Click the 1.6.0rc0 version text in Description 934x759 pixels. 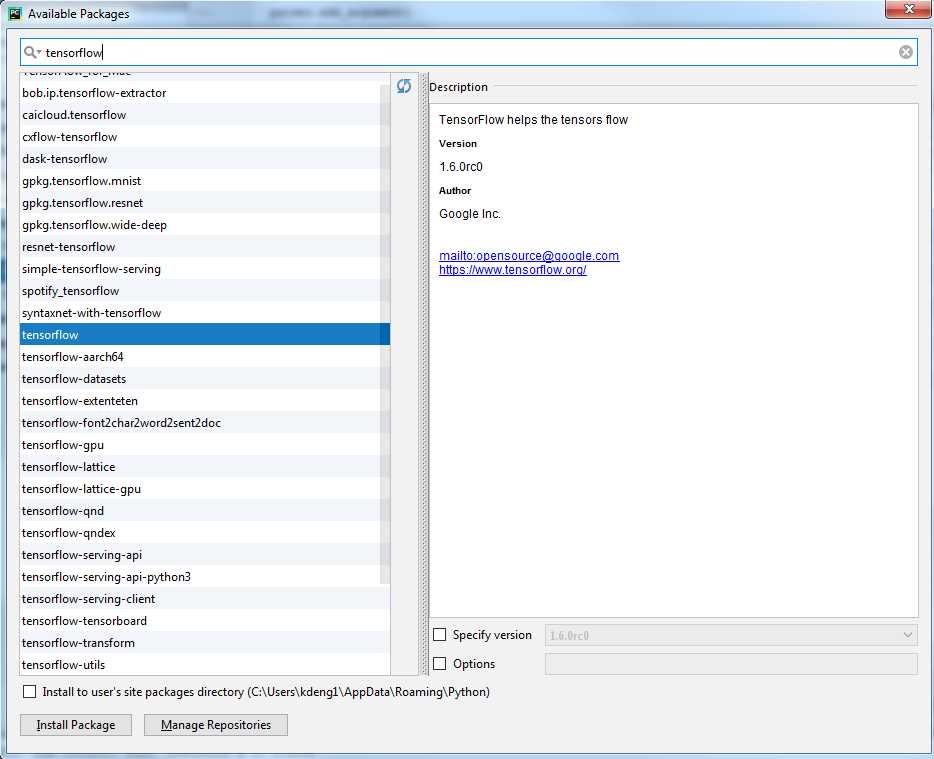click(x=461, y=167)
